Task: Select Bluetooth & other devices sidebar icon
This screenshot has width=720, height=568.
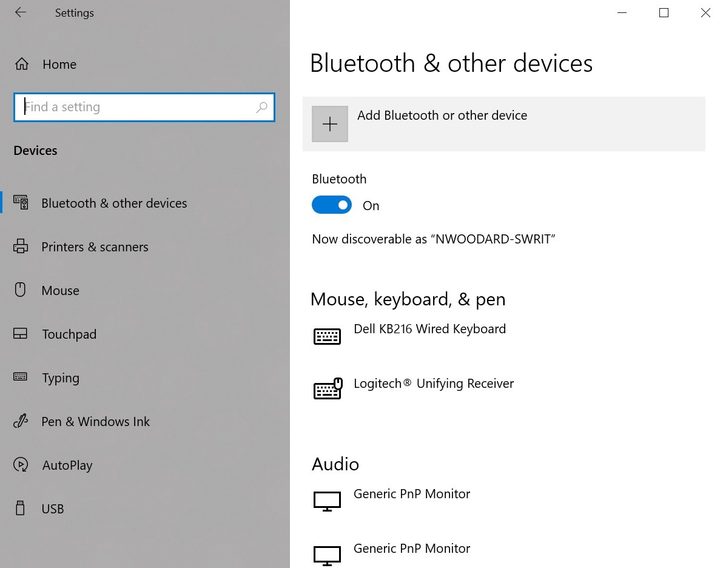Action: click(21, 202)
